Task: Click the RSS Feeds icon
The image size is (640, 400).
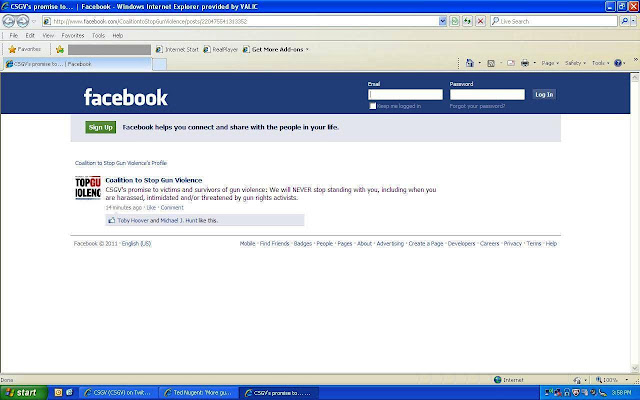Action: [x=491, y=63]
